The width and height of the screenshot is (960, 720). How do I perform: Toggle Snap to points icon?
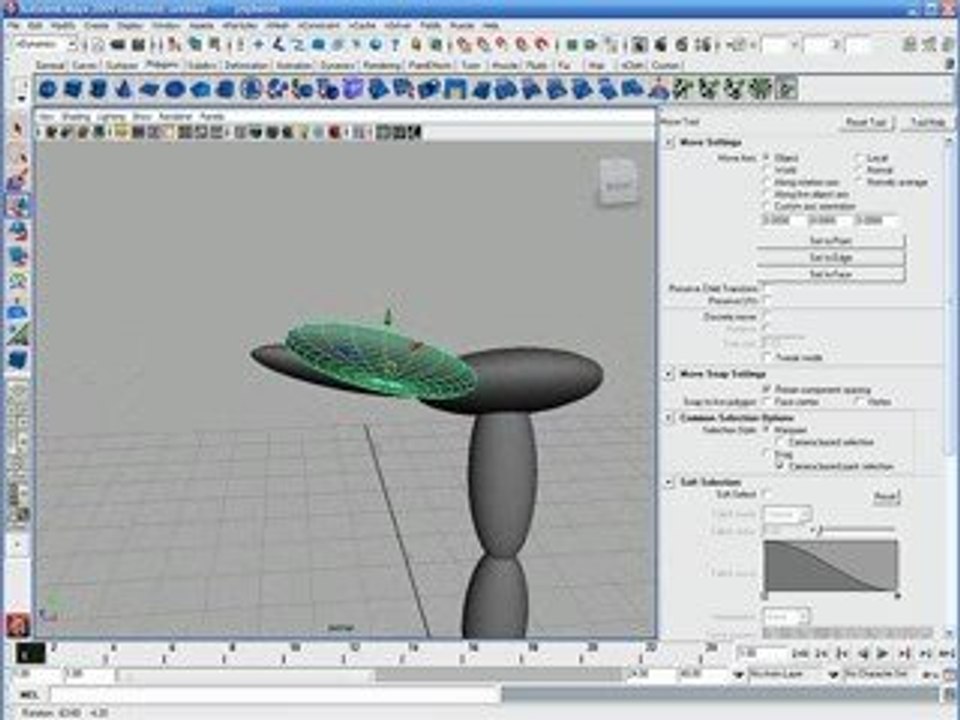coord(503,44)
